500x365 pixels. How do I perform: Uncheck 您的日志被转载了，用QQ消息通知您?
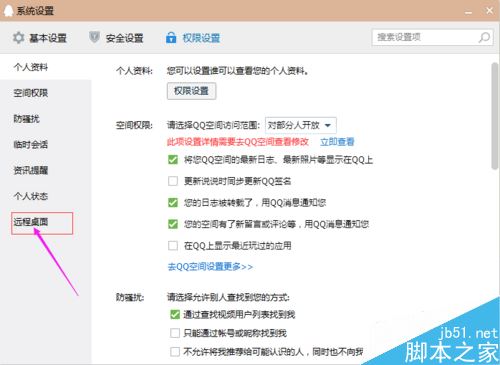coord(173,202)
